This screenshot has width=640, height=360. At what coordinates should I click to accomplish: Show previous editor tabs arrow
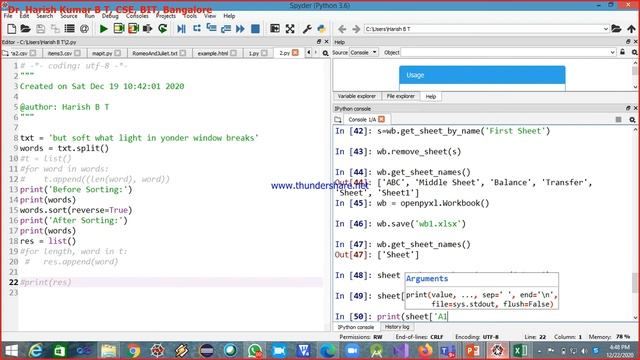click(309, 53)
